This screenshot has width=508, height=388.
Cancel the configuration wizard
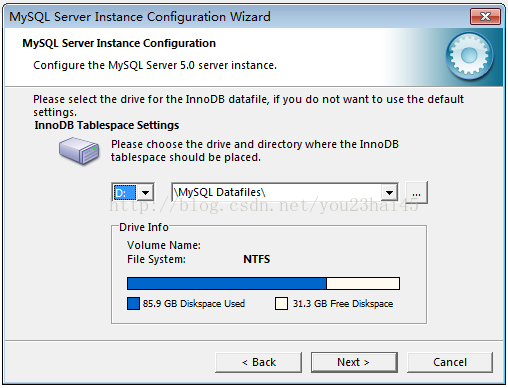(450, 362)
